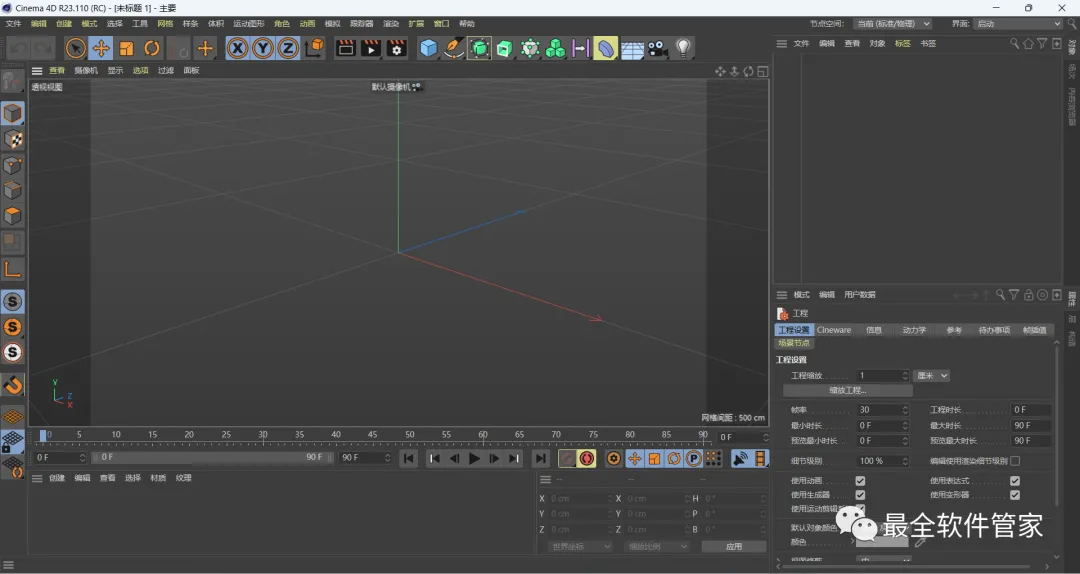Image resolution: width=1080 pixels, height=574 pixels.
Task: Click the Record Active Objects keyframe button
Action: tap(567, 458)
